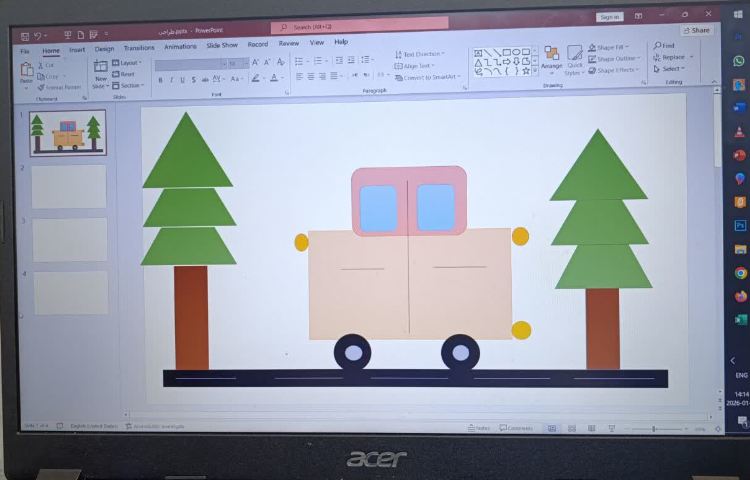Click the Increase Font Size icon

[x=254, y=63]
